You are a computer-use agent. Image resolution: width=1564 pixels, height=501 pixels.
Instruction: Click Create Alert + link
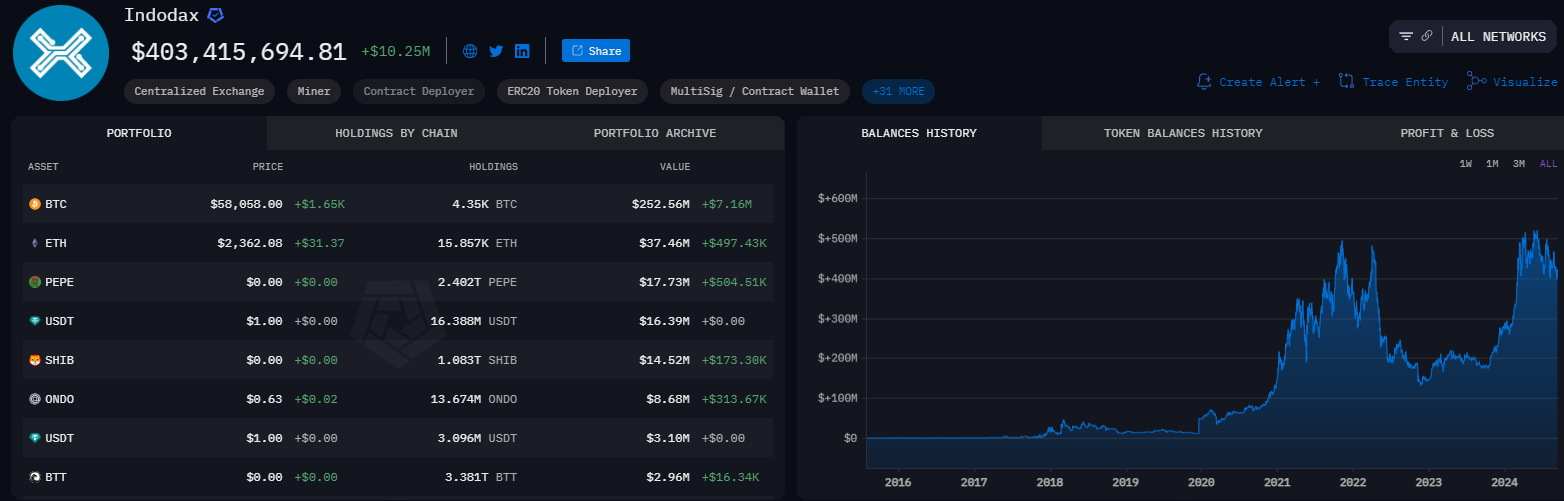click(x=1258, y=82)
